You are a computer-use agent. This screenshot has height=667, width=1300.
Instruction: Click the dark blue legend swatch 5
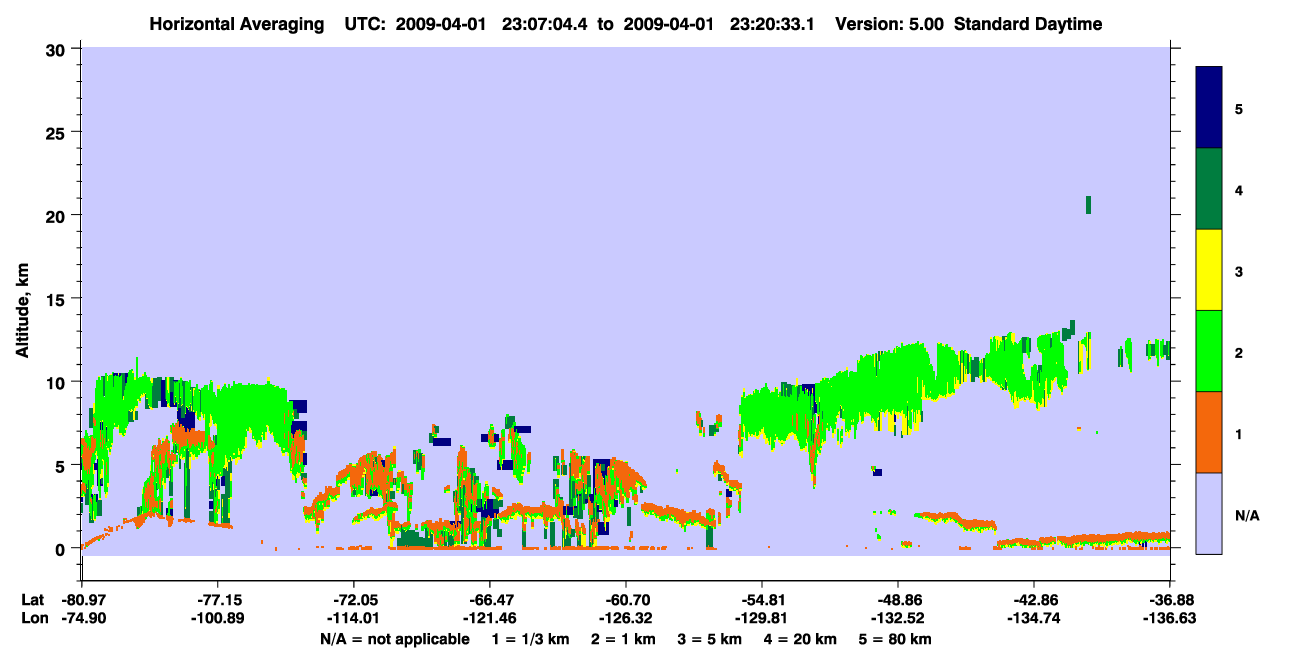click(x=1209, y=107)
